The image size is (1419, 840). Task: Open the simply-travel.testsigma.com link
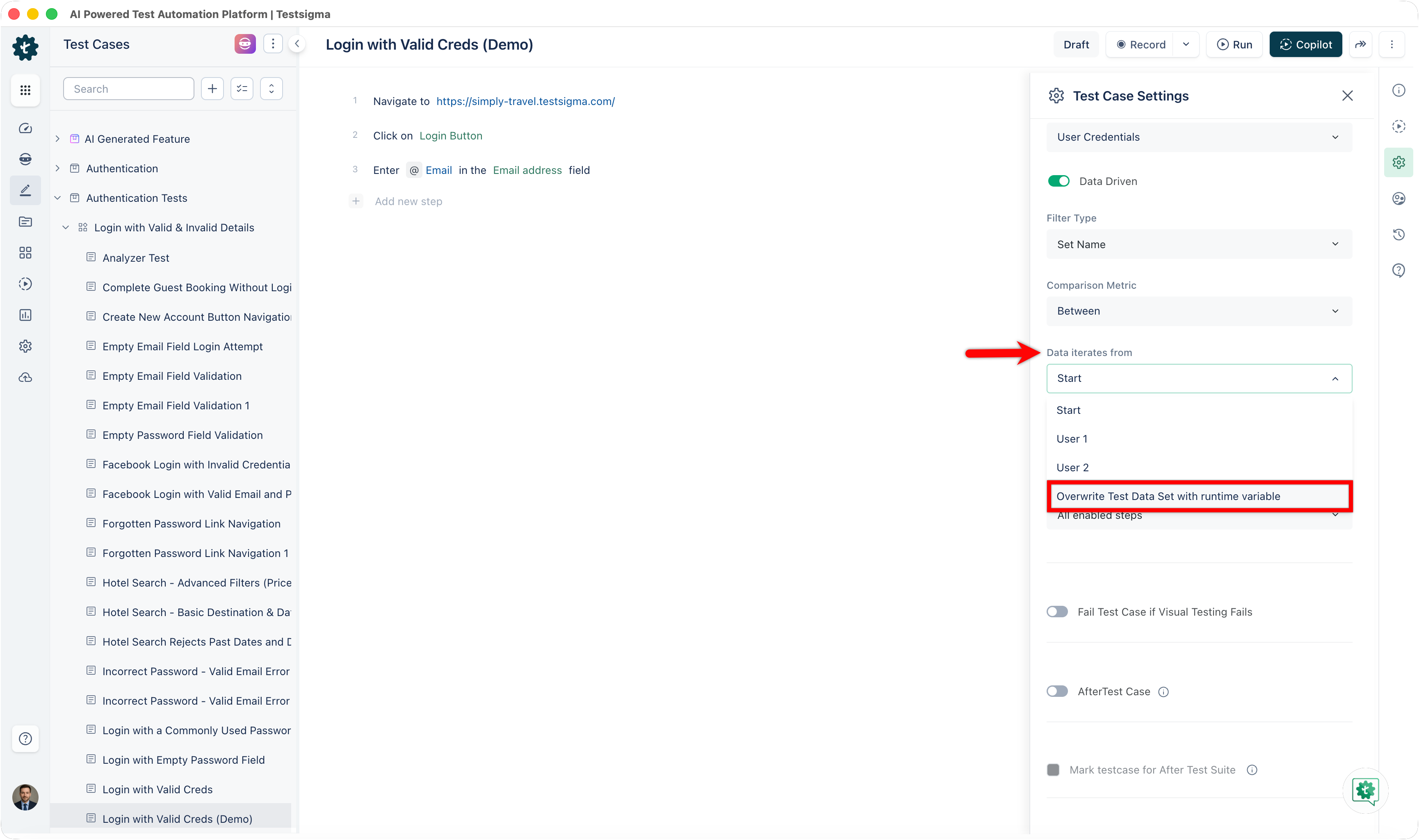click(x=525, y=101)
